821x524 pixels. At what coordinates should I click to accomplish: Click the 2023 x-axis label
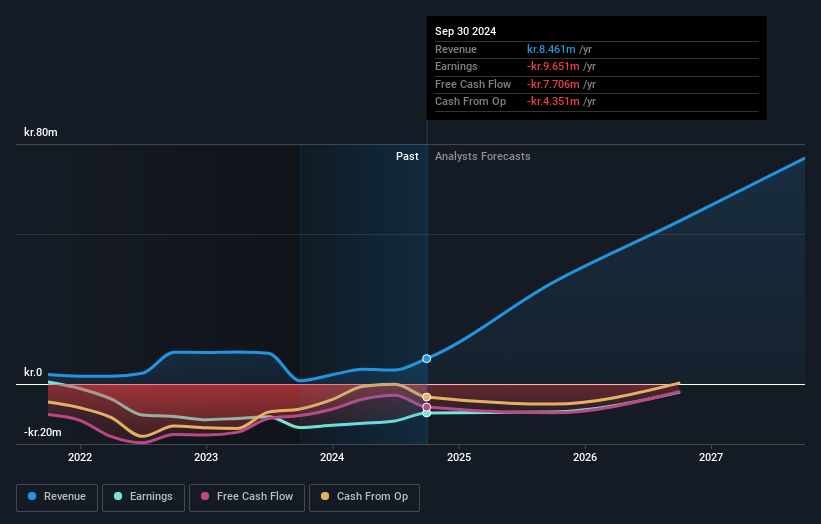(x=206, y=458)
